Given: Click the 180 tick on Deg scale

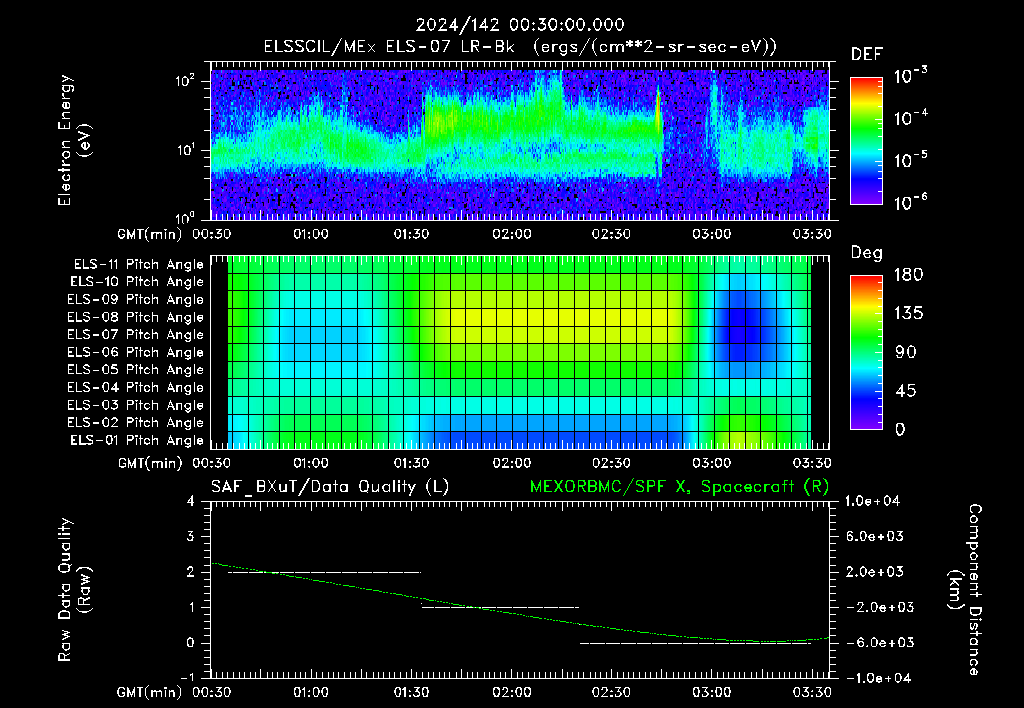Looking at the screenshot, I should click(x=908, y=275).
